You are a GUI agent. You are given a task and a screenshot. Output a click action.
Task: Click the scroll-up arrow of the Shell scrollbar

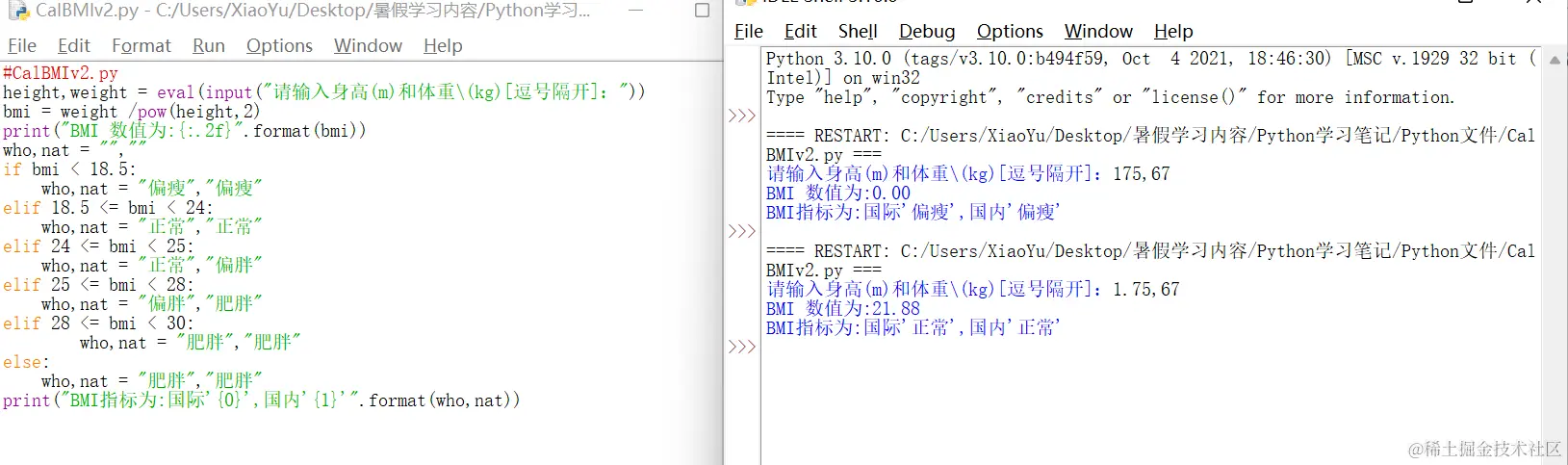tap(1555, 60)
